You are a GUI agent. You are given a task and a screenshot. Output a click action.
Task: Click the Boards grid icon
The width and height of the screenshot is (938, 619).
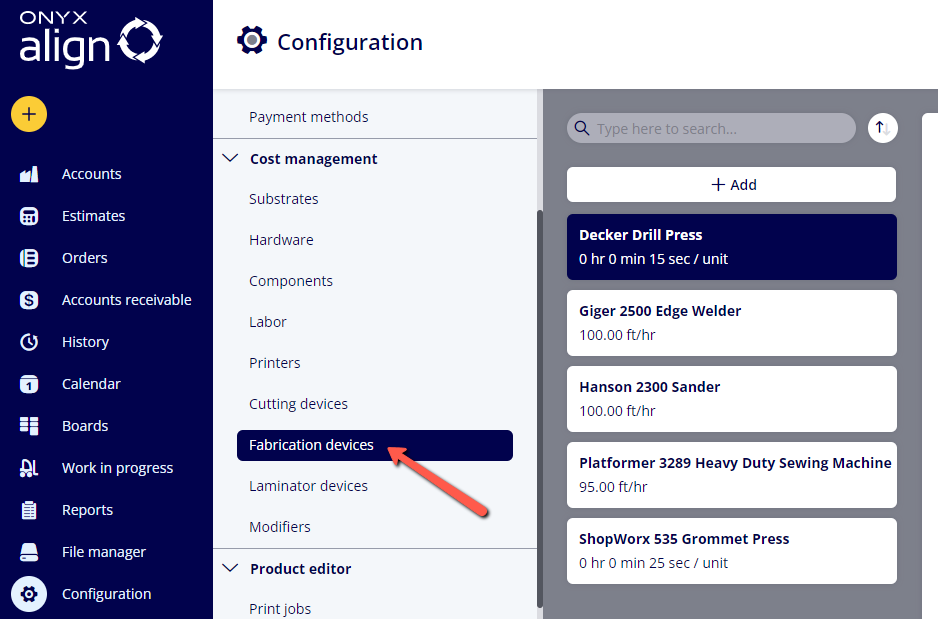point(29,426)
